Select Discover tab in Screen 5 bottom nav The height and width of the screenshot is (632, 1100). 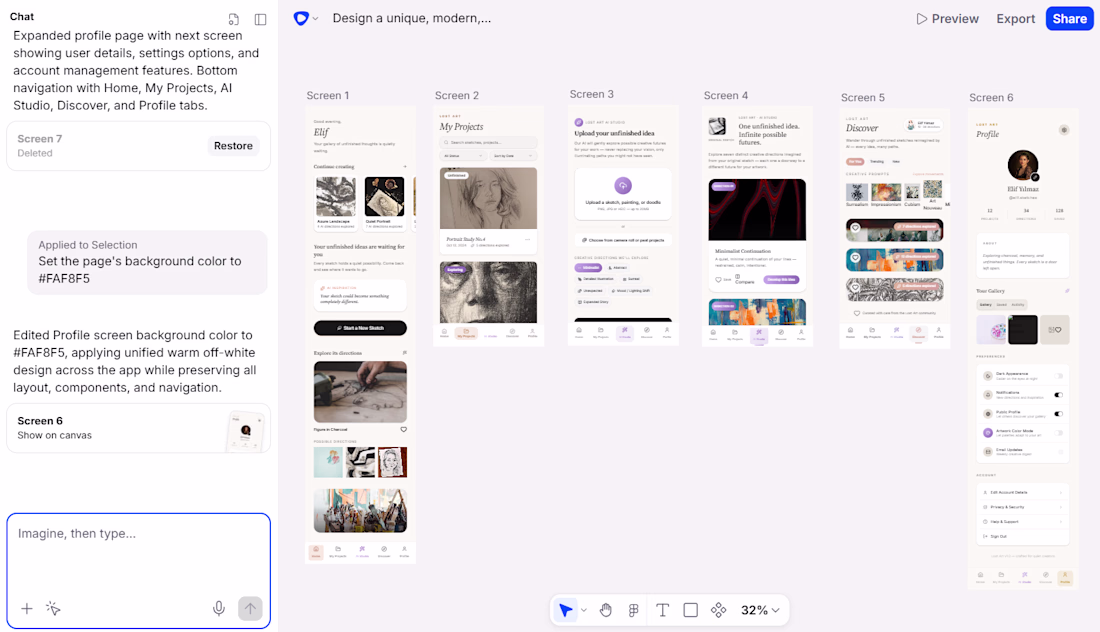click(918, 332)
